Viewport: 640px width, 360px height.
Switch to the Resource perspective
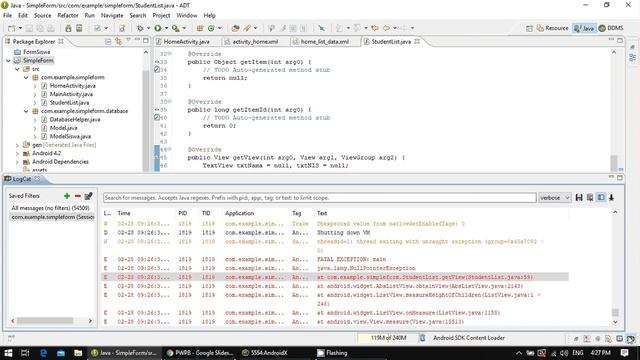click(552, 28)
